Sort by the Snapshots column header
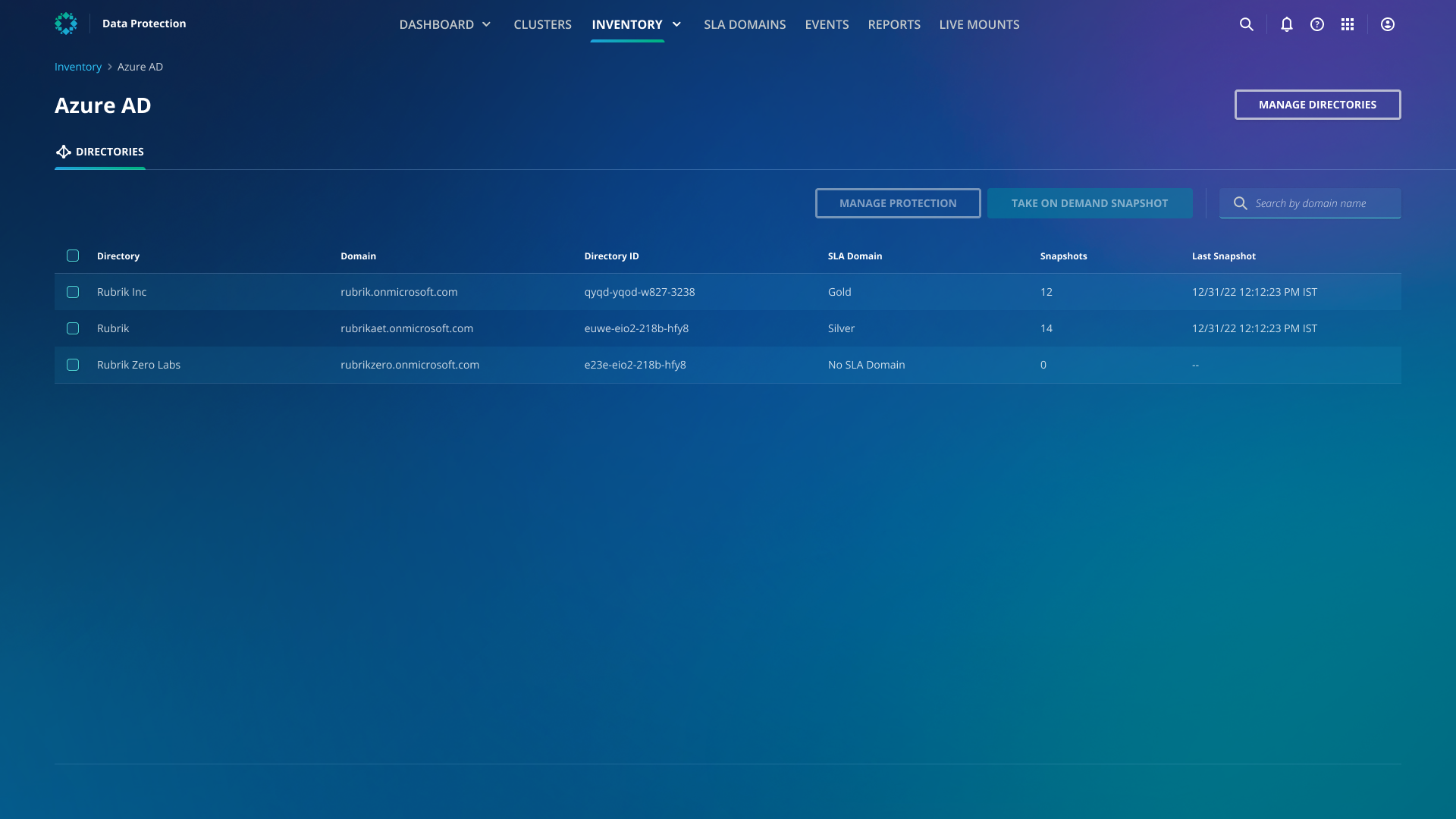Screen dimensions: 1456x819 (1063, 256)
